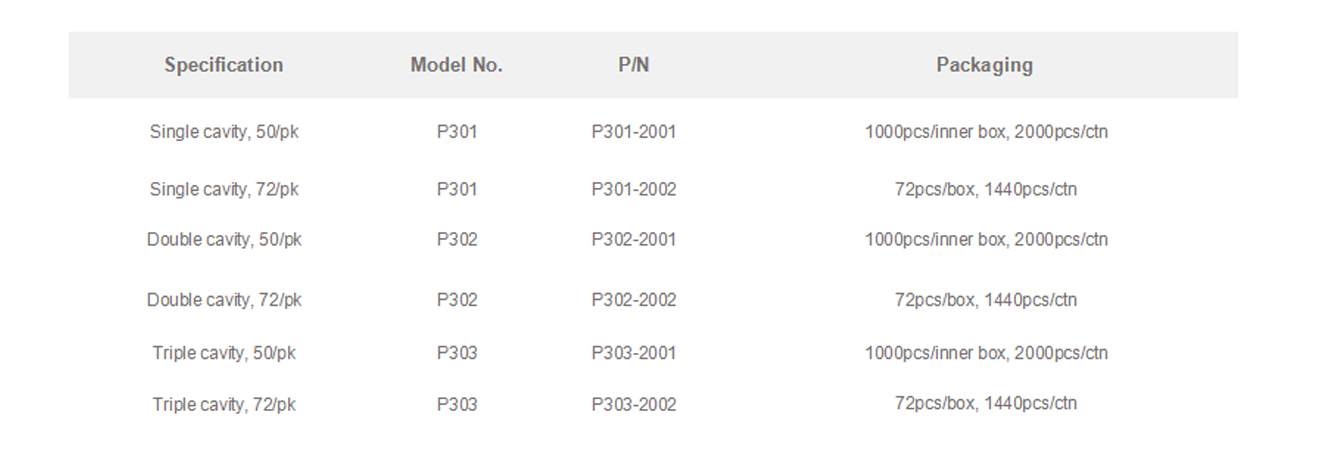Click the Specification column header
1332x455 pixels.
point(224,65)
